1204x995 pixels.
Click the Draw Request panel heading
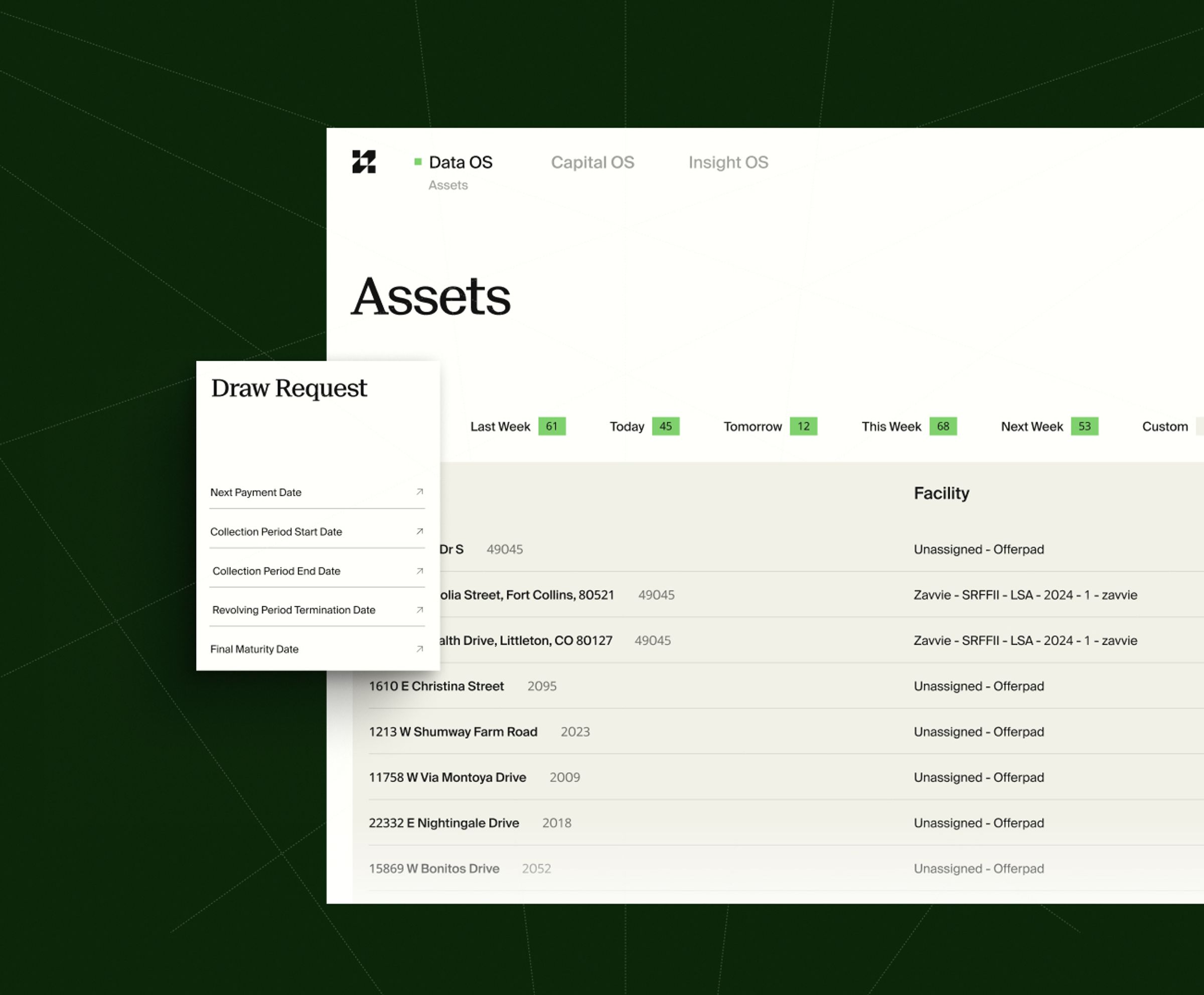pyautogui.click(x=289, y=388)
